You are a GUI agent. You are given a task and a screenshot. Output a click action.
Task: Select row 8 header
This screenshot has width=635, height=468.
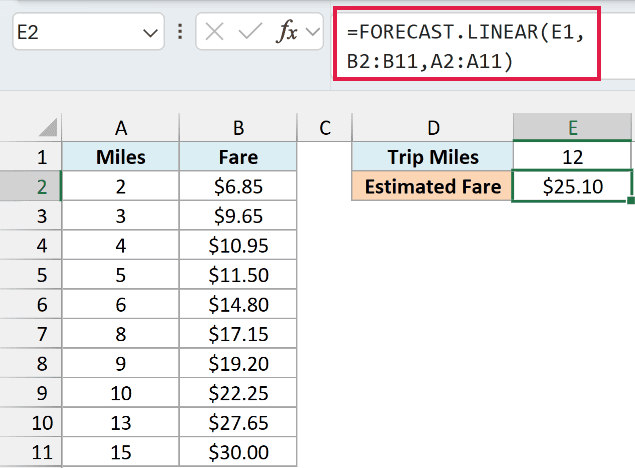click(x=31, y=364)
